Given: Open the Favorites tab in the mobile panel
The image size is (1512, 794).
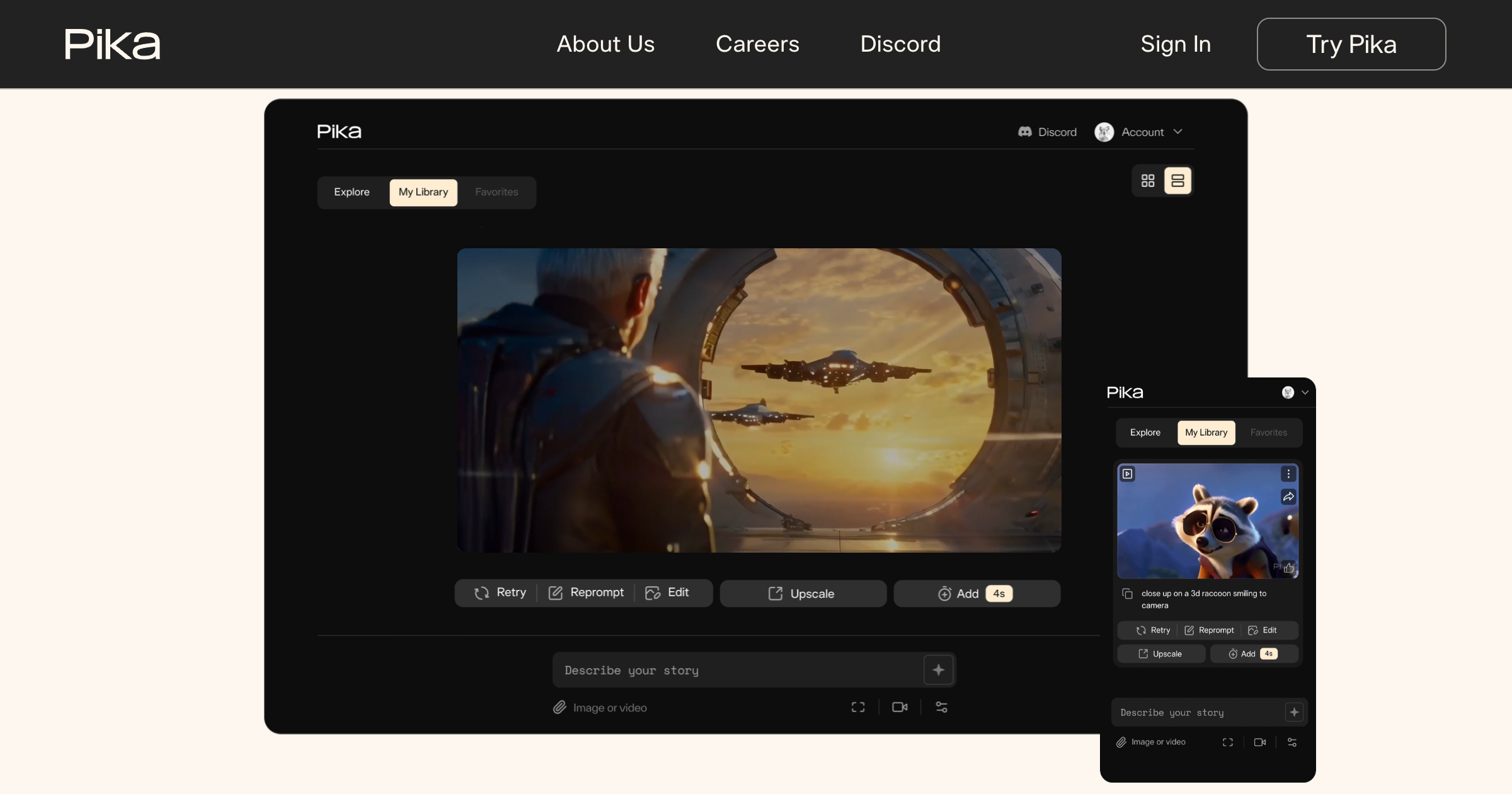Looking at the screenshot, I should pos(1268,432).
